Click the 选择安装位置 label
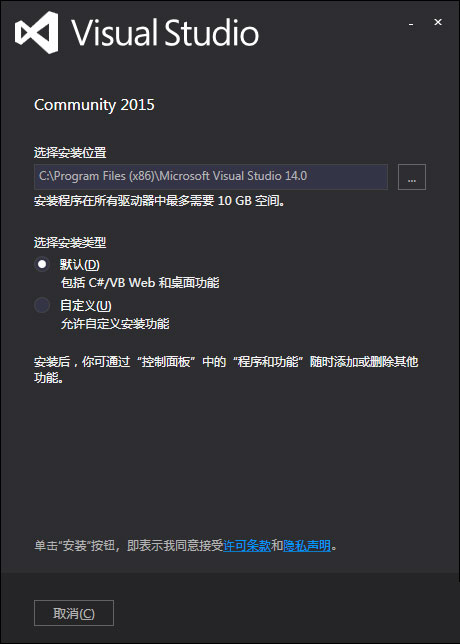 click(x=70, y=153)
